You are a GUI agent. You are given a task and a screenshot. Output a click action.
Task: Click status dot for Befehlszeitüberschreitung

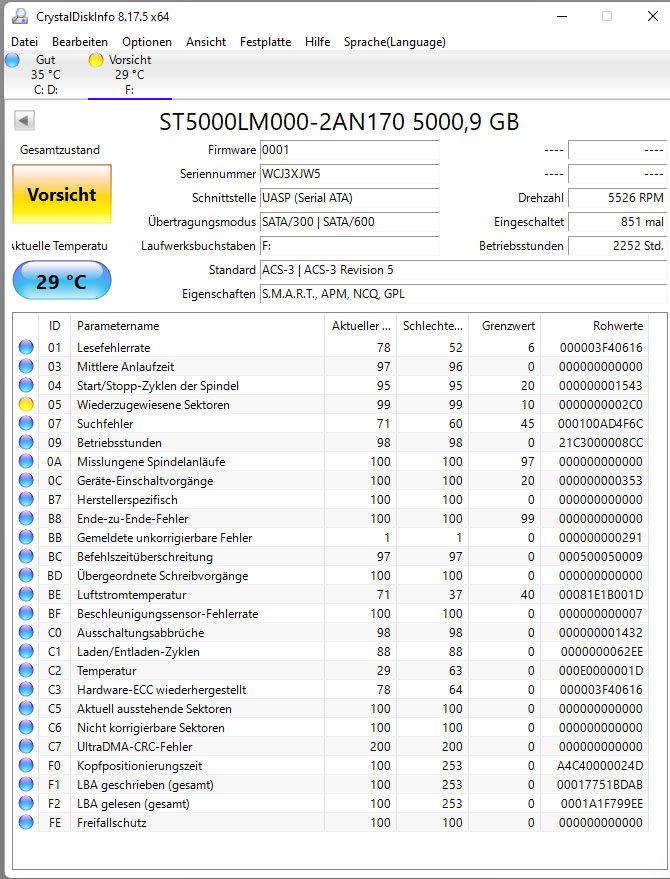[x=26, y=557]
